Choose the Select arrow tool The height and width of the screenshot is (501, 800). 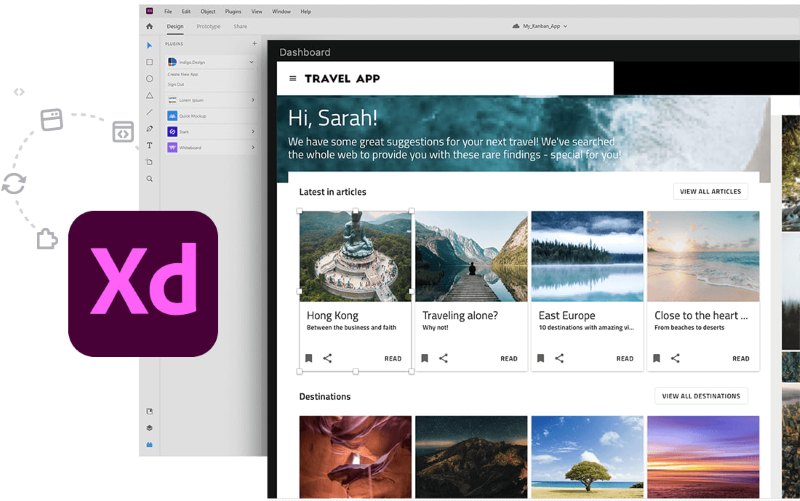coord(149,45)
